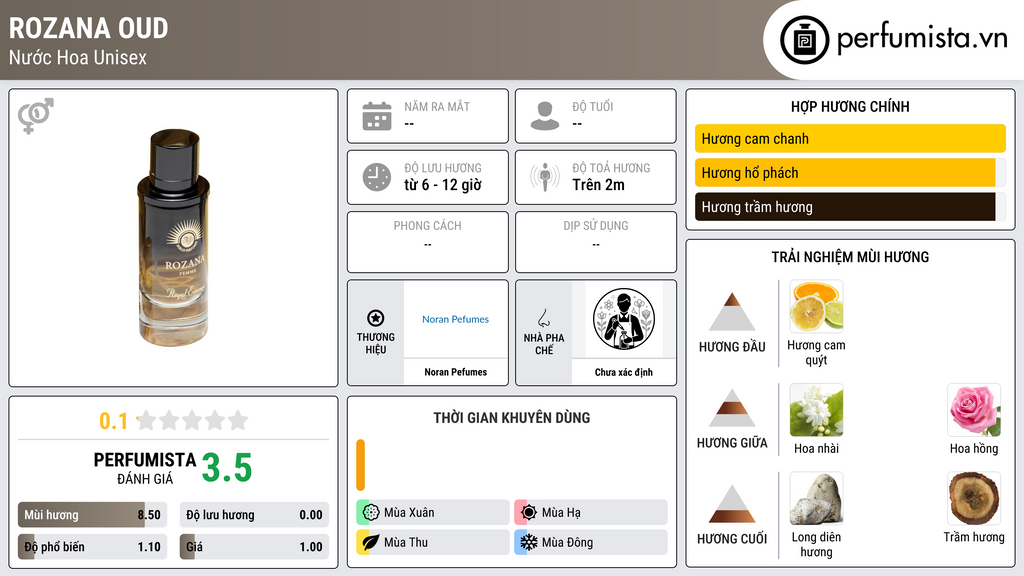Click the 'từ 6 - 12 giờ' longevity value
Screen dimensions: 1024x576
[443, 185]
